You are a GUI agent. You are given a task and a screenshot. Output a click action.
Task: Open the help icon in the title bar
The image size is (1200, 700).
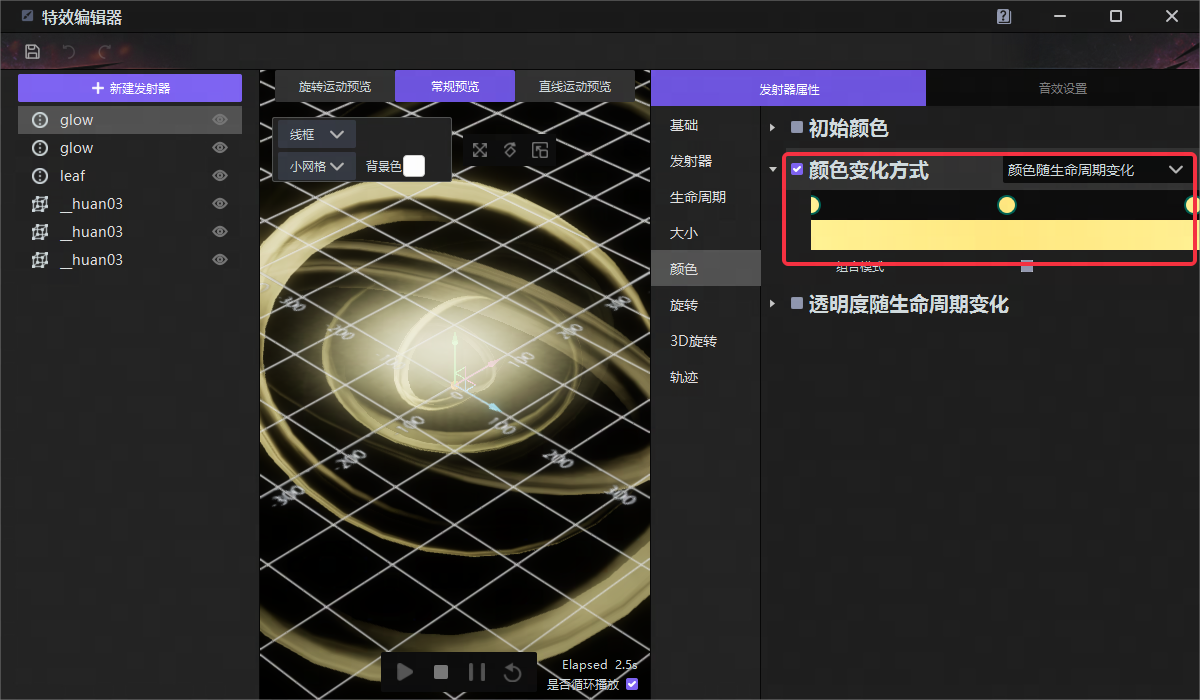pos(1004,17)
